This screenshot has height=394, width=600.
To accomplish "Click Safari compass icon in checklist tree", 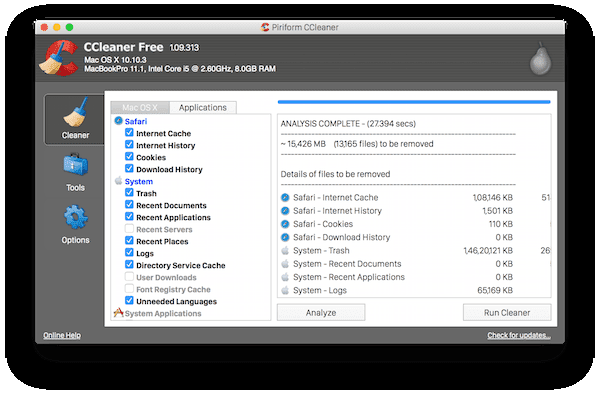I will coord(118,121).
